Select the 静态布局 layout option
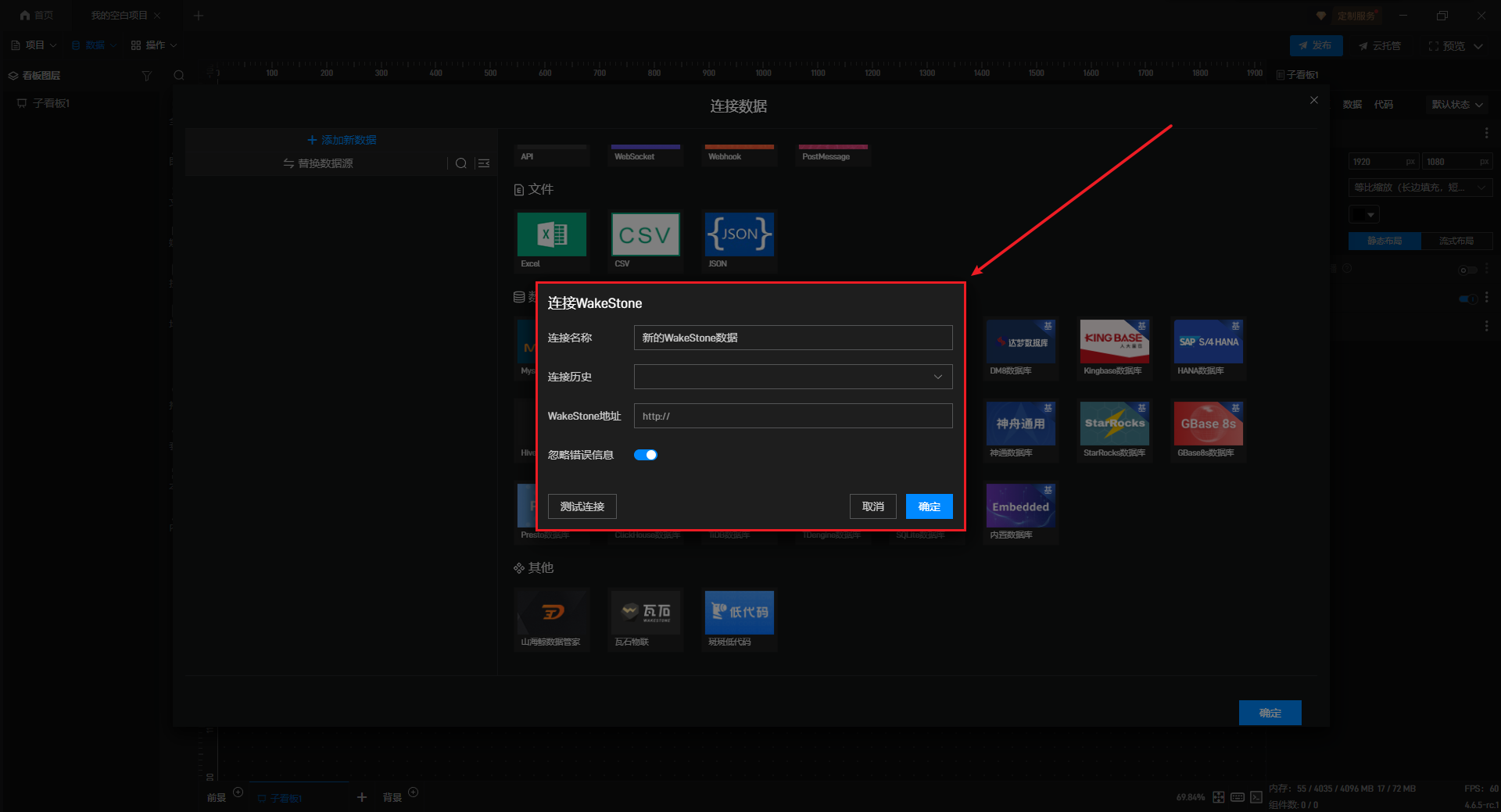Image resolution: width=1501 pixels, height=812 pixels. coord(1385,241)
